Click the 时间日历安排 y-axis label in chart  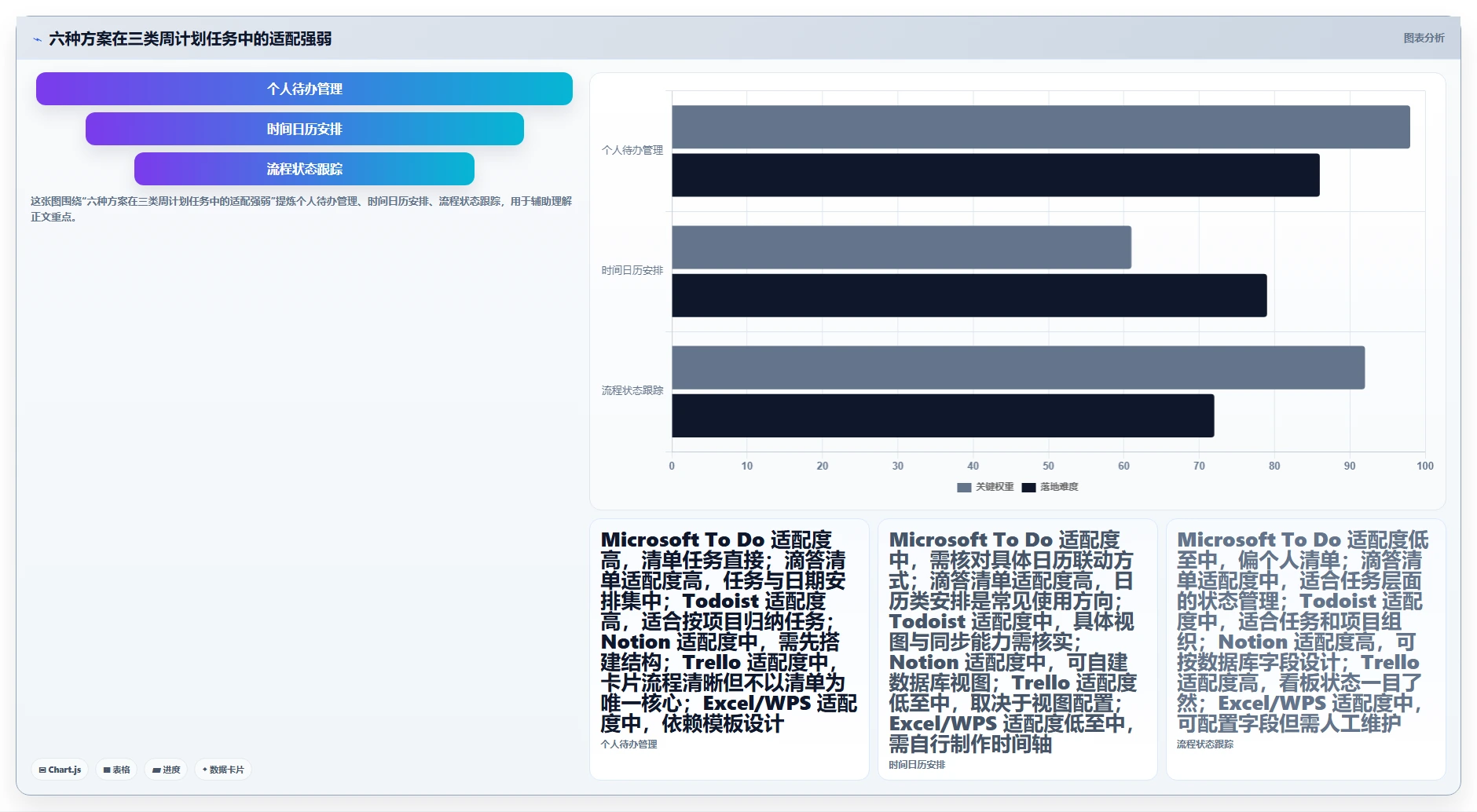pyautogui.click(x=632, y=270)
